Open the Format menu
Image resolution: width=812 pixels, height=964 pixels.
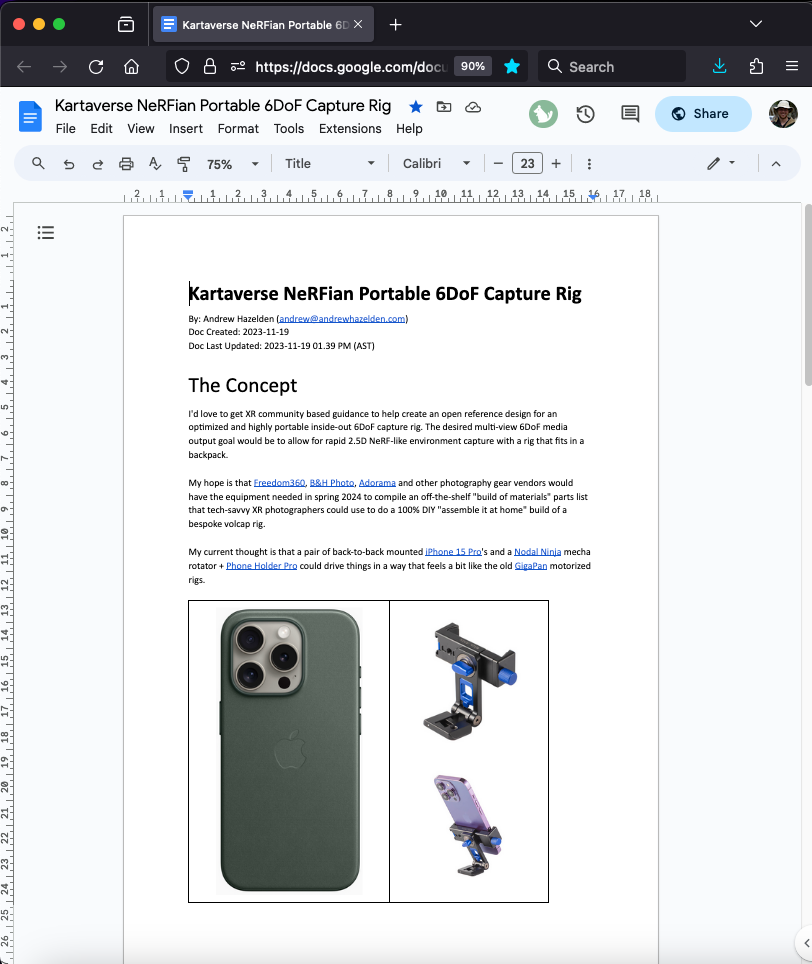(238, 128)
